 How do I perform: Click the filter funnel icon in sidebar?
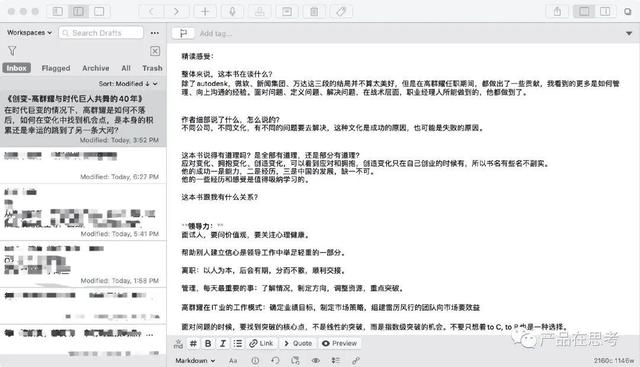pos(12,51)
